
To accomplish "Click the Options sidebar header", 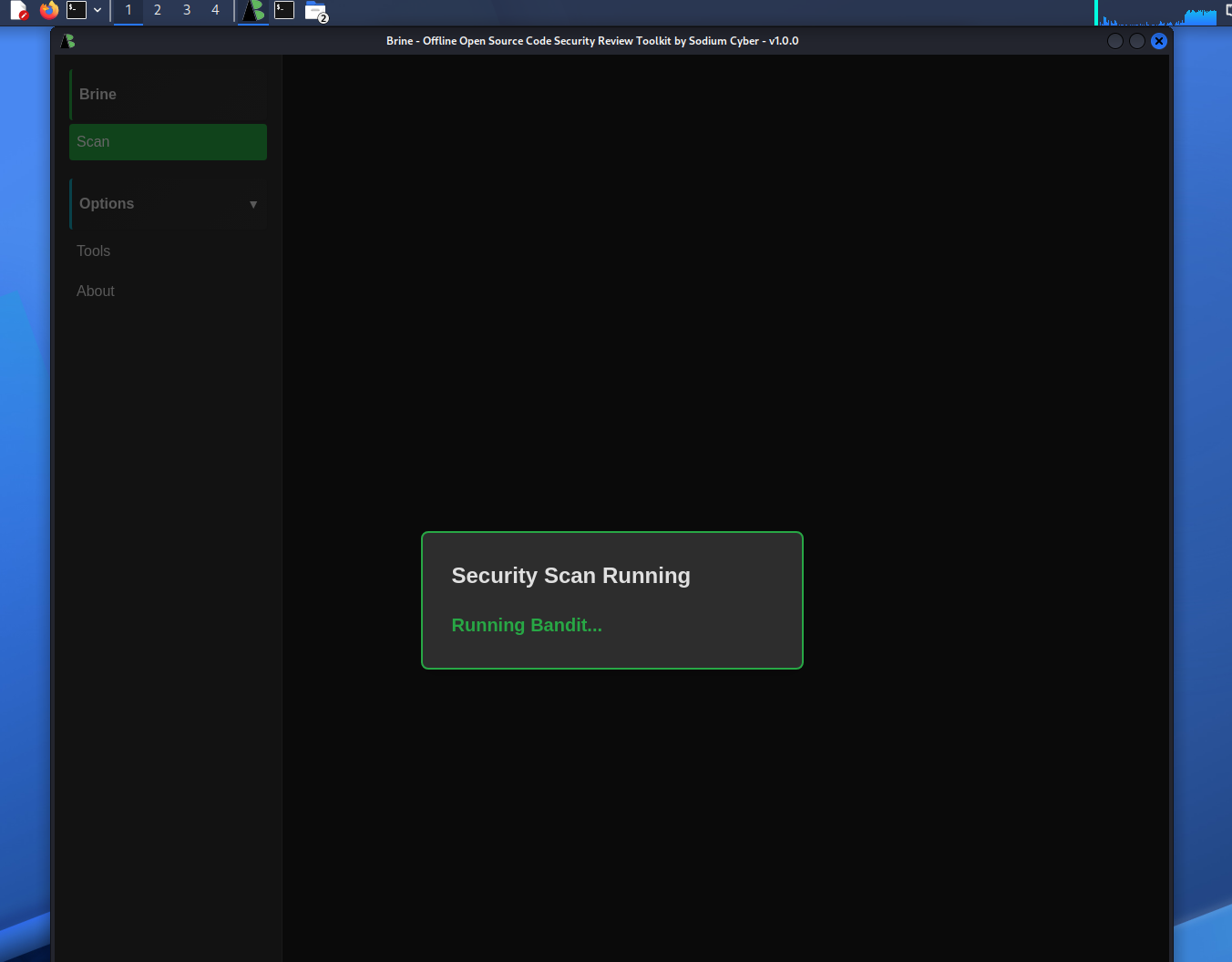I will (x=107, y=204).
